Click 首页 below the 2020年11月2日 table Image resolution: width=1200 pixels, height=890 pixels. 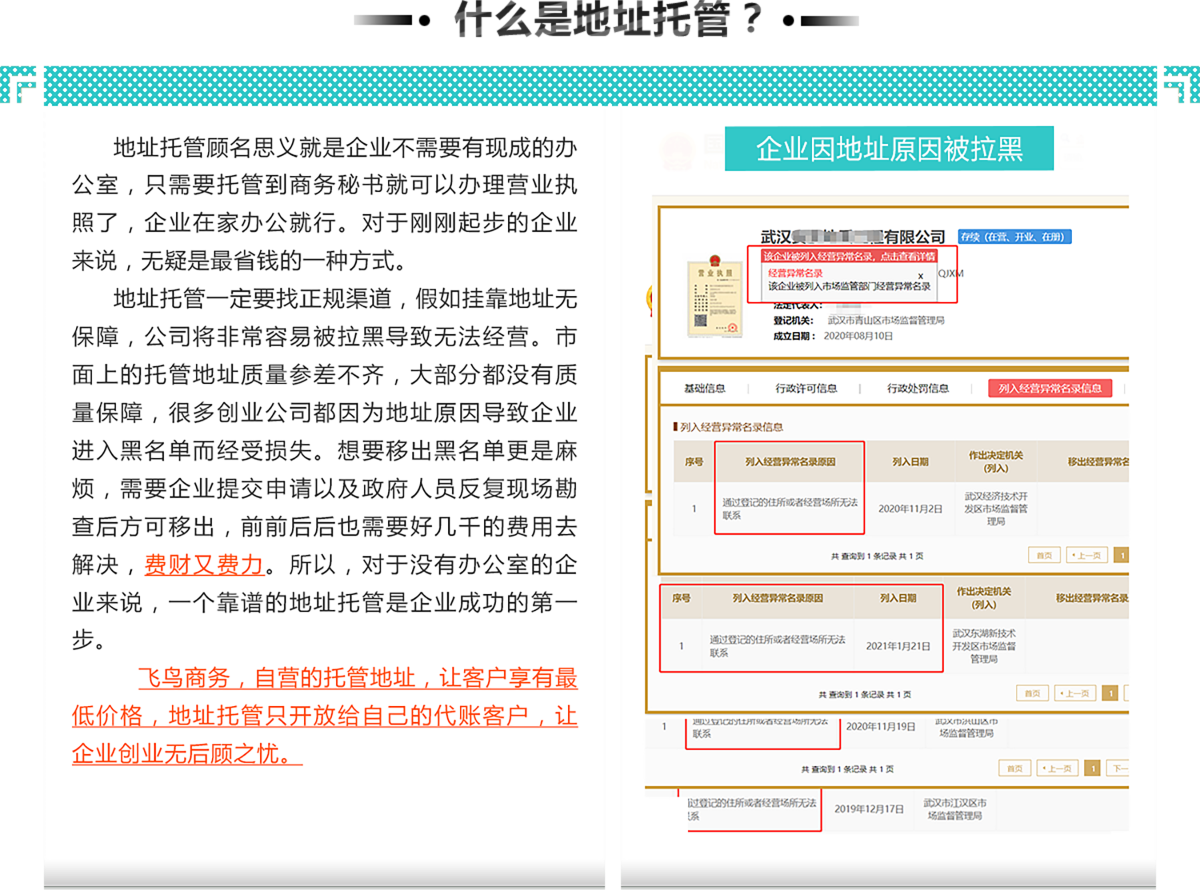point(1043,555)
